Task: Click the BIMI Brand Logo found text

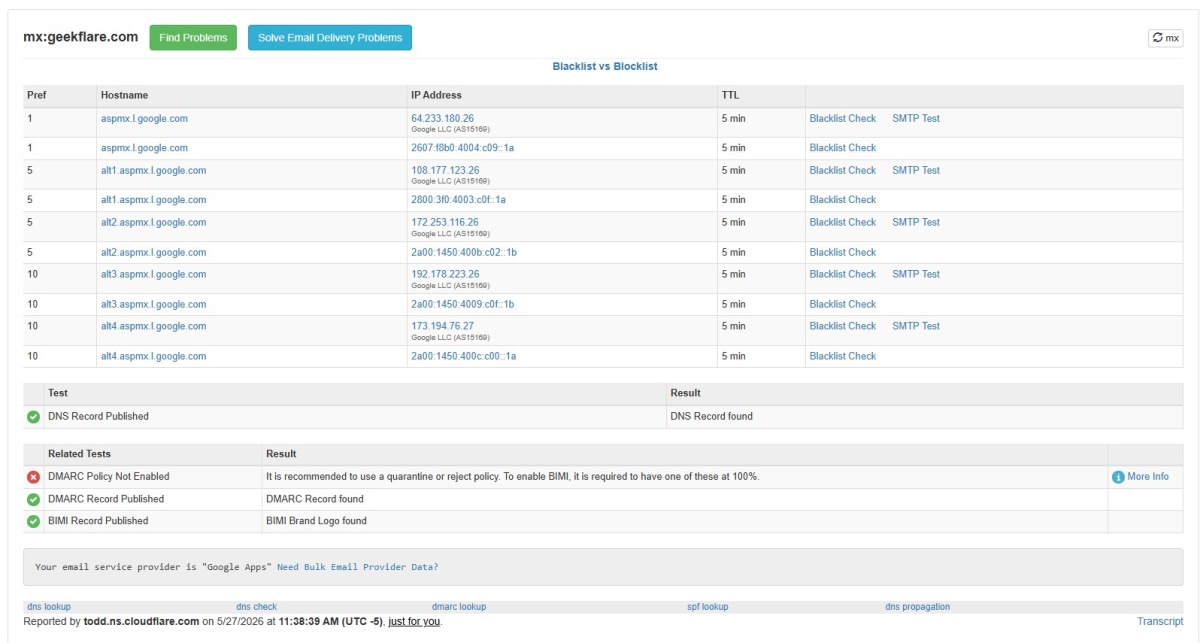Action: tap(316, 521)
